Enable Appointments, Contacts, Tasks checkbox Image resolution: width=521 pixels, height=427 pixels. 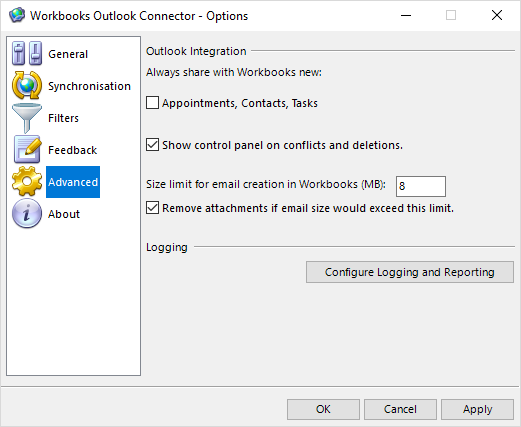coord(152,103)
